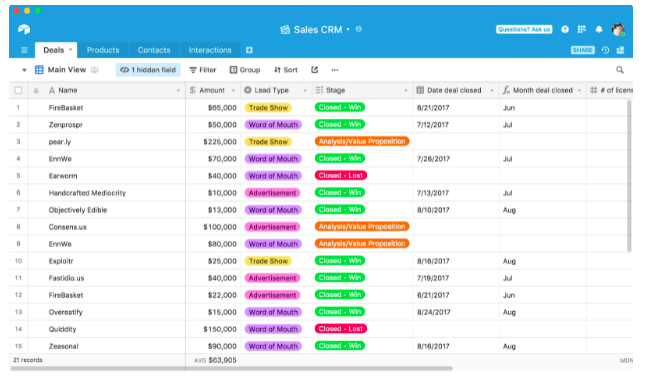
Task: Open the Amount column dropdown arrow
Action: click(x=233, y=90)
